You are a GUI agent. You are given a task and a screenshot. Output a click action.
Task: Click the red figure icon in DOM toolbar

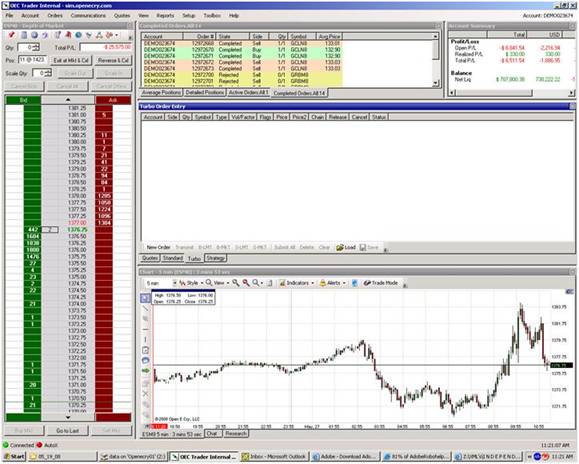click(x=68, y=35)
